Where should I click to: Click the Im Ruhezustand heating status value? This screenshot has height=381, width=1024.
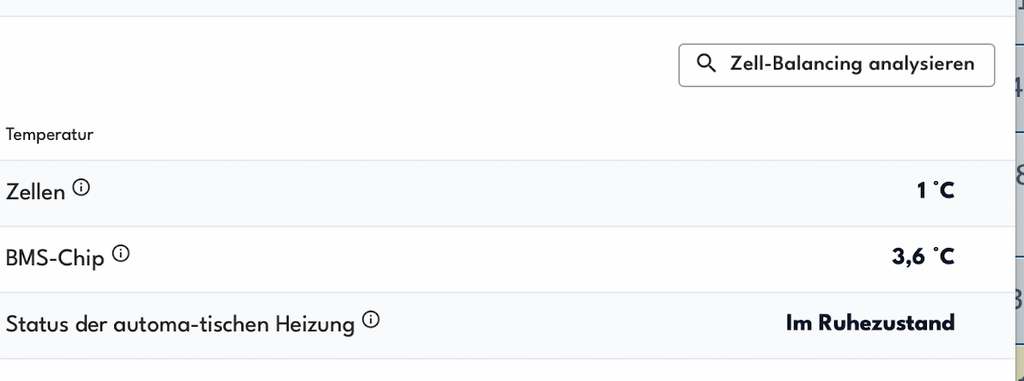871,323
